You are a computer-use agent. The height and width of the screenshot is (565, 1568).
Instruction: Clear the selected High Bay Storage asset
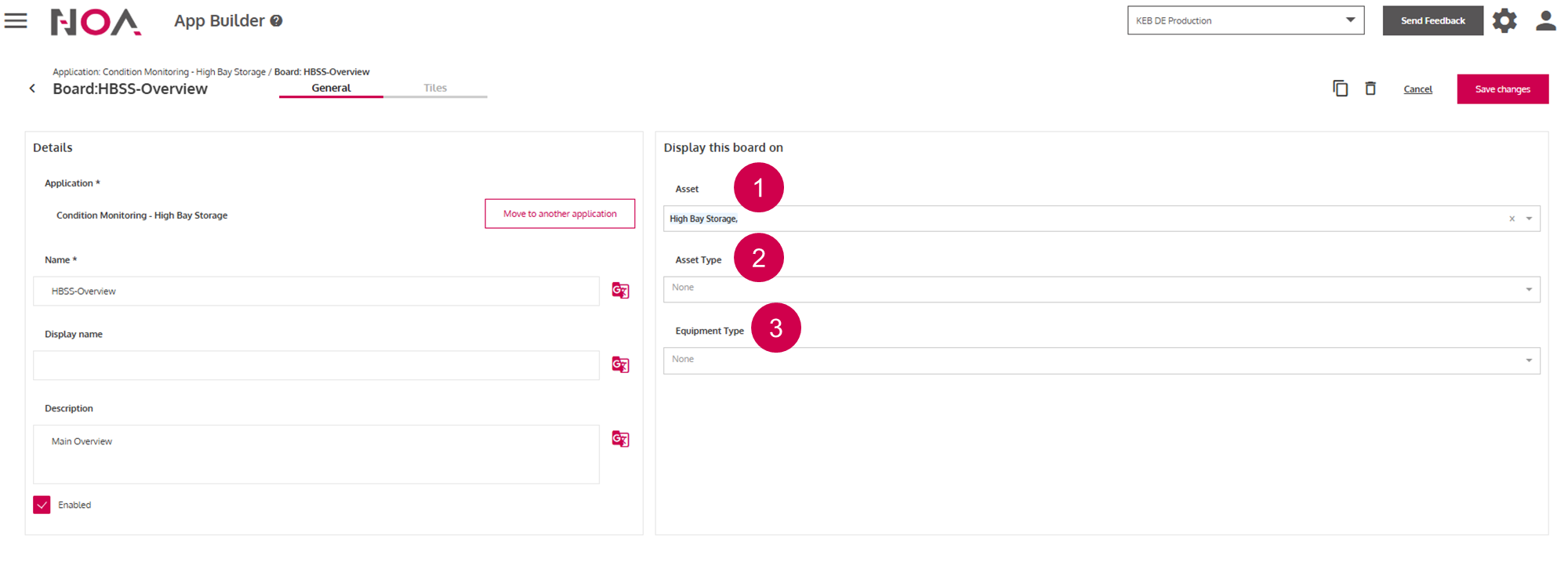click(x=1512, y=219)
